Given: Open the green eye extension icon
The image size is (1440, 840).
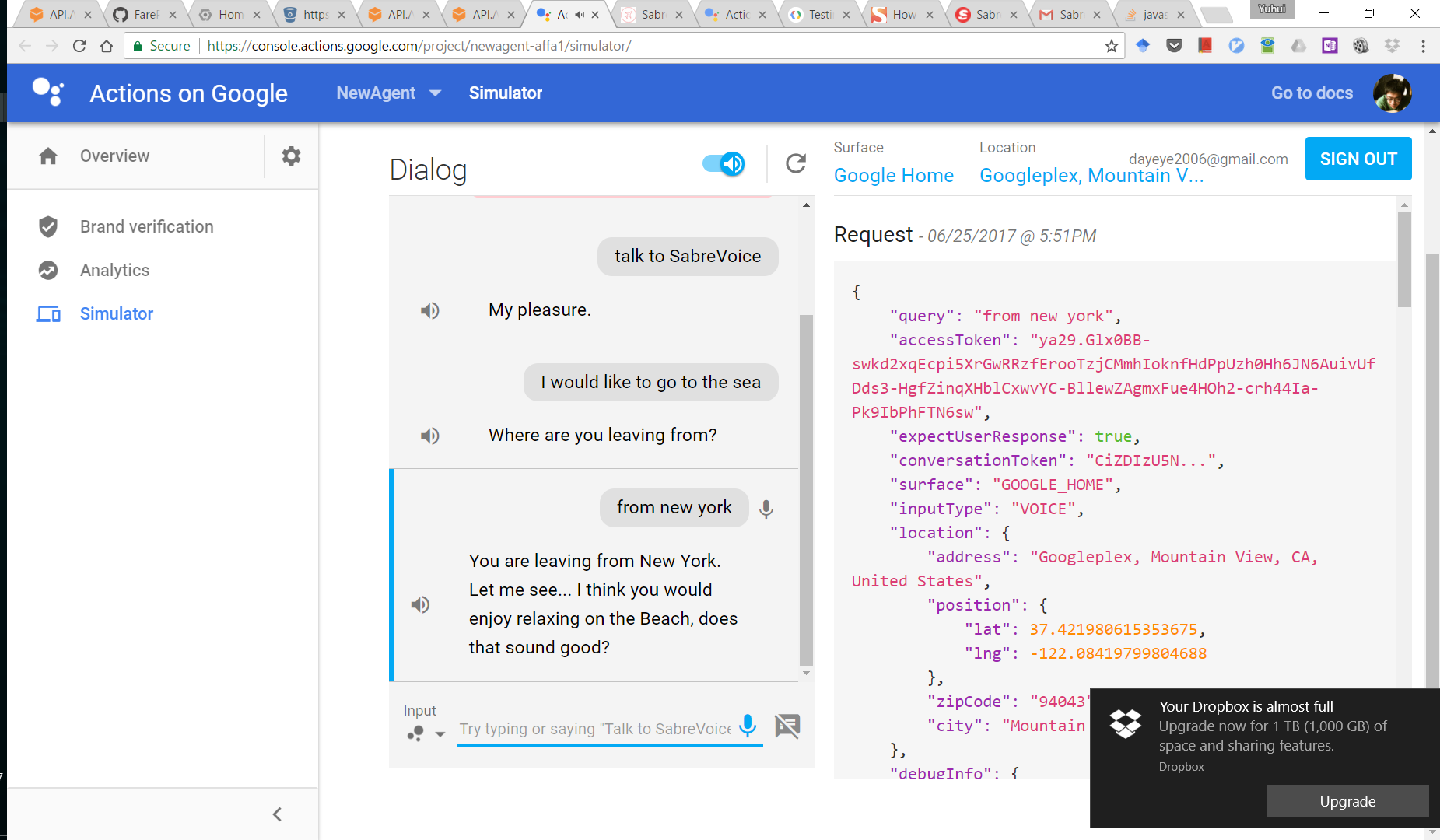Looking at the screenshot, I should click(x=1267, y=46).
